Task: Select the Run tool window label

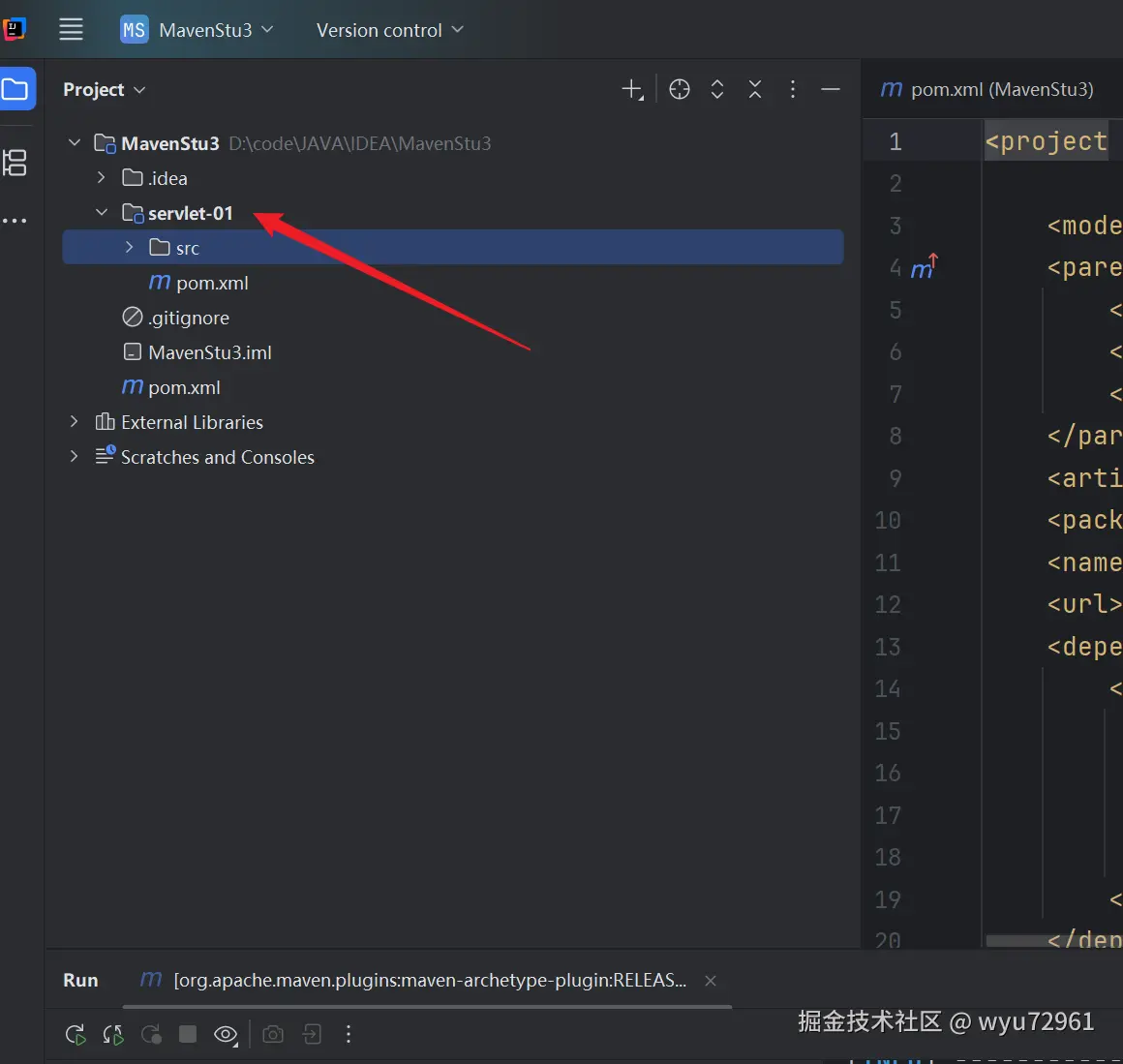Action: click(80, 980)
